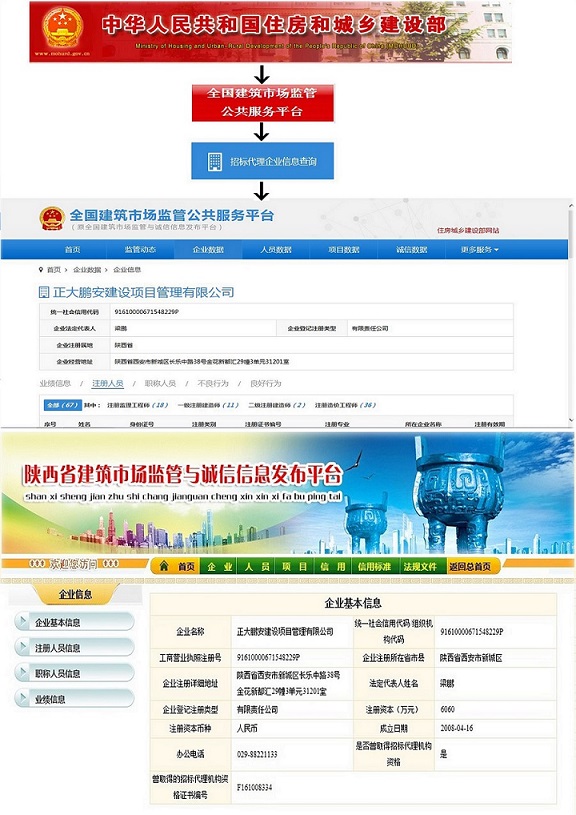
Task: Click office phone number 029-88221133
Action: tap(257, 754)
